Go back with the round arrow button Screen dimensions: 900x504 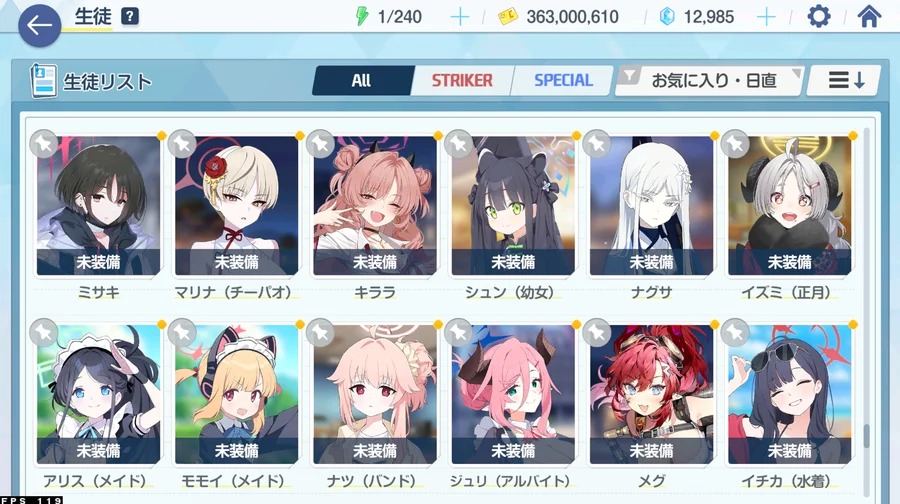pos(40,25)
